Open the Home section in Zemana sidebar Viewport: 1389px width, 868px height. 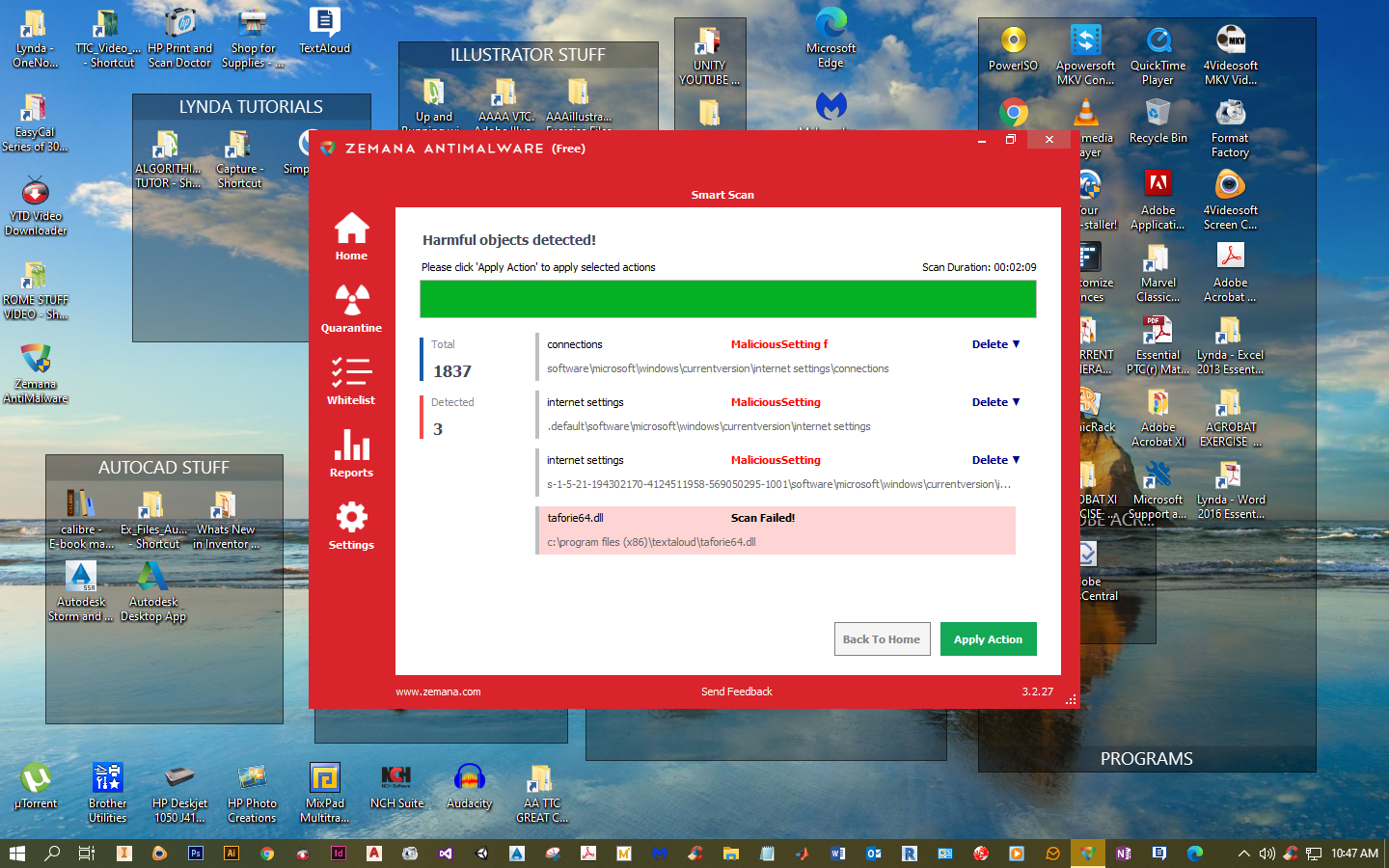coord(351,236)
